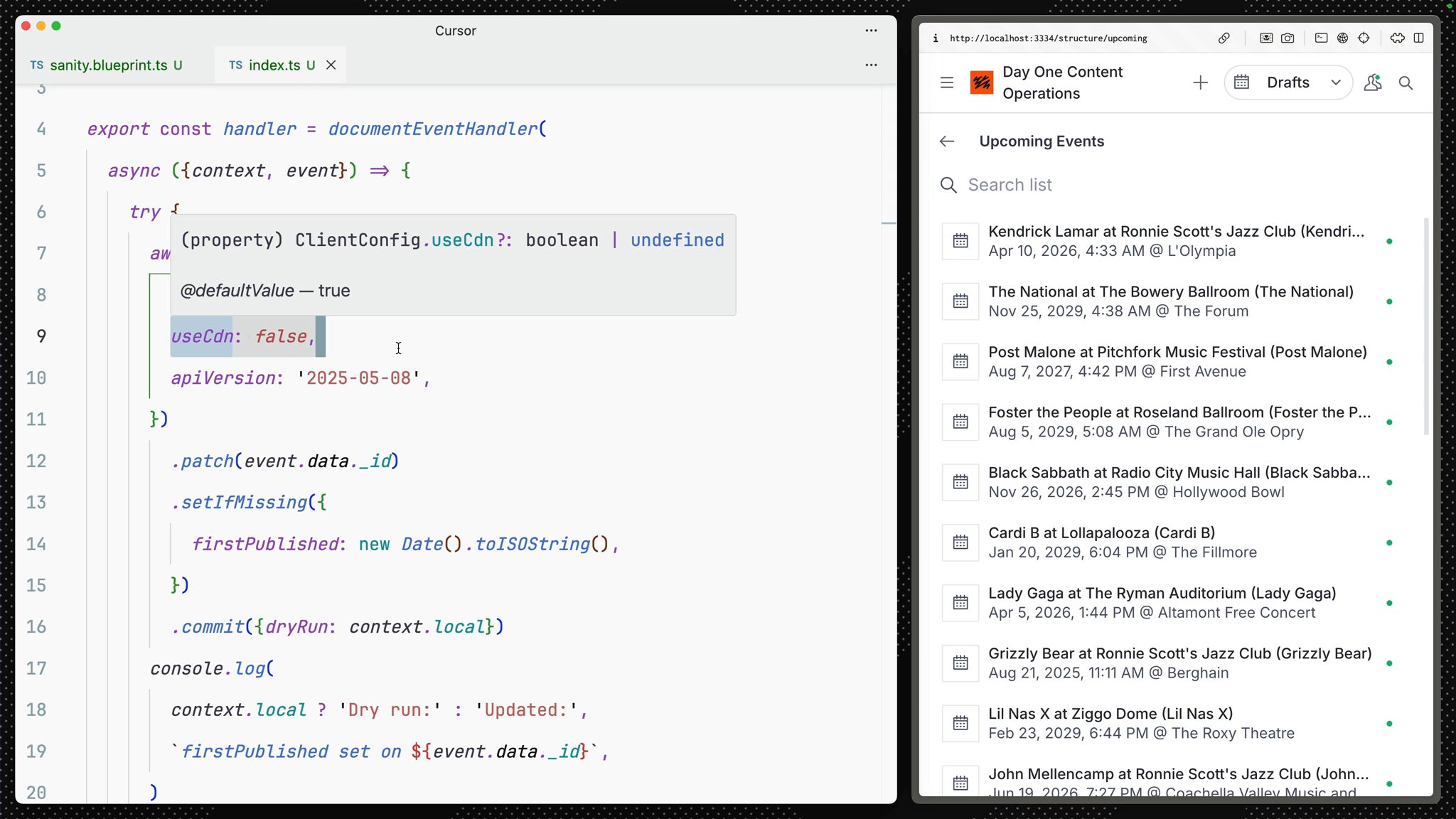Open global search magnifier in Studio header
Viewport: 1456px width, 819px height.
click(x=1406, y=83)
